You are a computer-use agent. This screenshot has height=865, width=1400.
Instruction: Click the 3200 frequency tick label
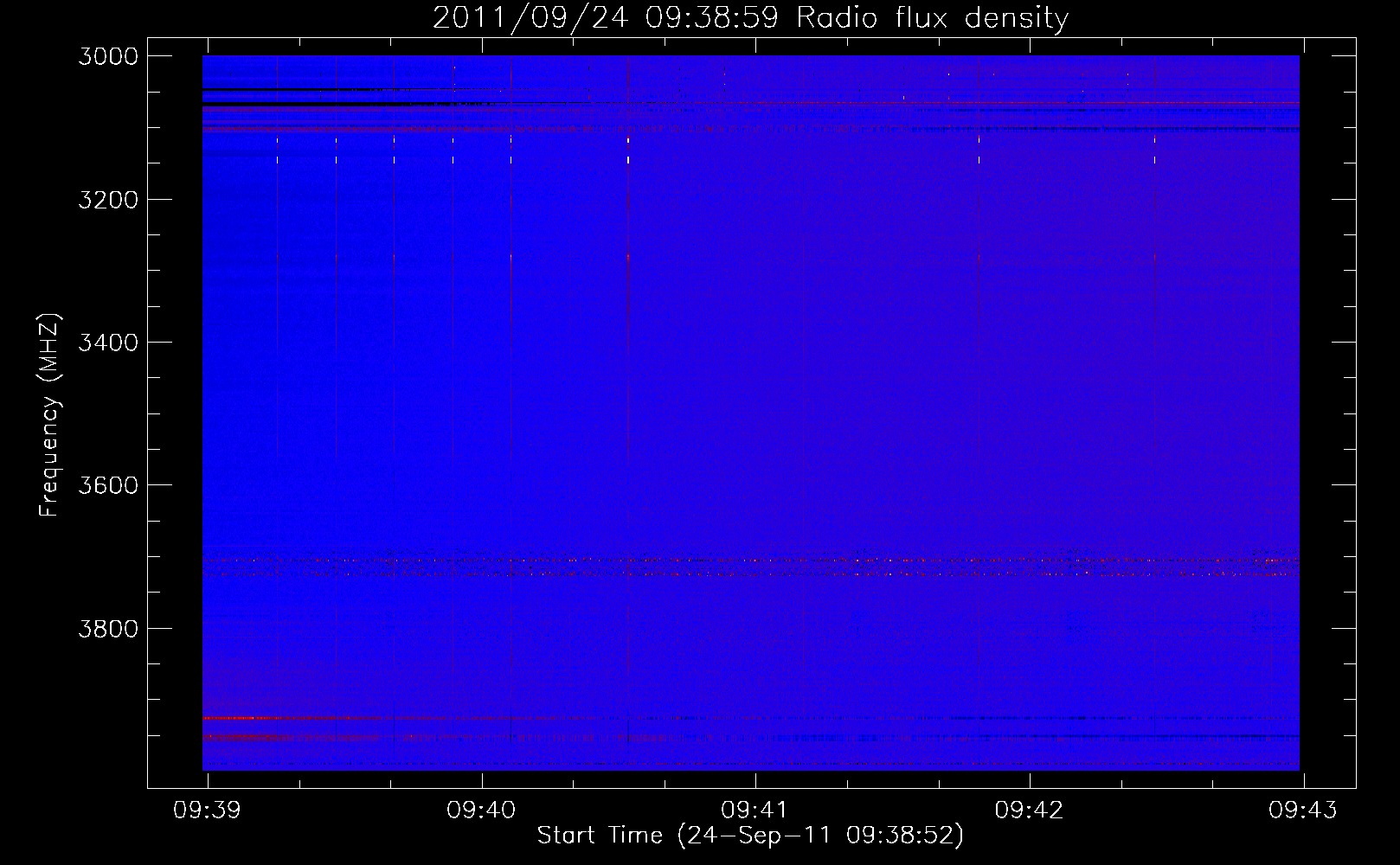108,200
